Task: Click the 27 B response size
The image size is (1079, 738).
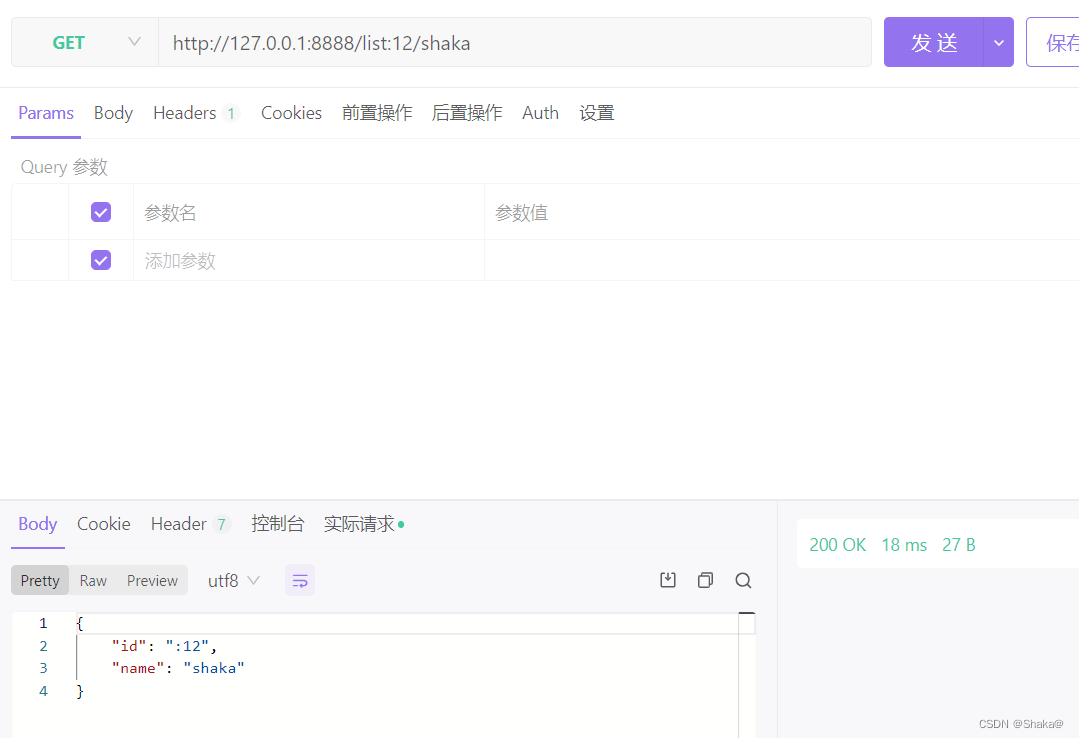Action: tap(959, 545)
